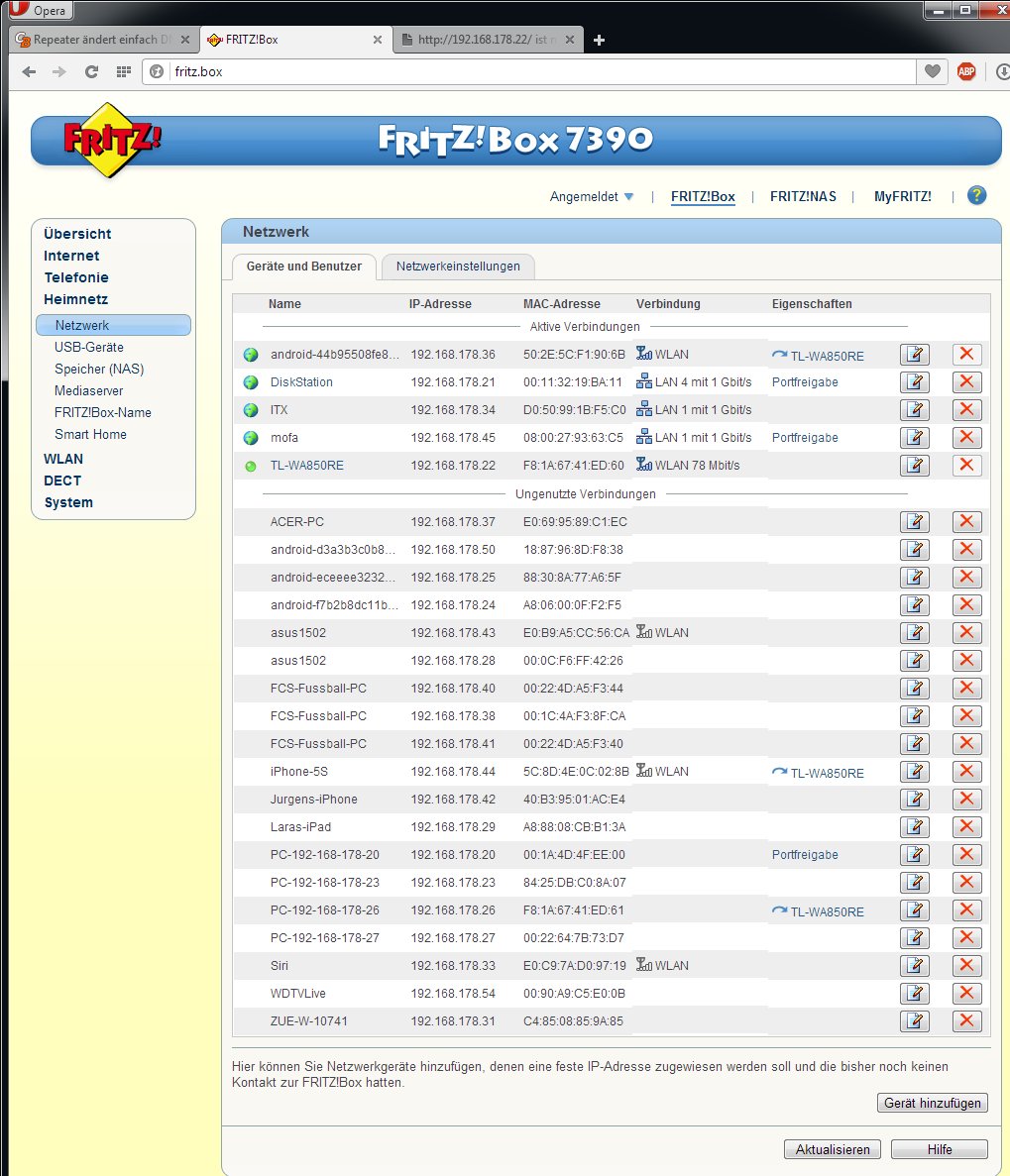Image resolution: width=1010 pixels, height=1176 pixels.
Task: Open the Übersicht menu item
Action: click(x=77, y=234)
